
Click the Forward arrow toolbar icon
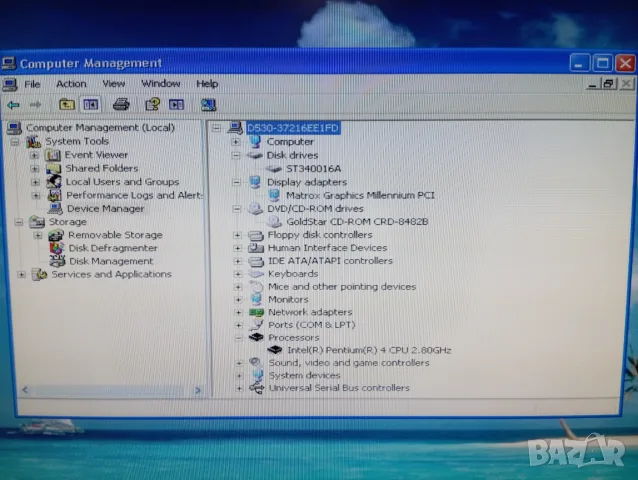36,105
